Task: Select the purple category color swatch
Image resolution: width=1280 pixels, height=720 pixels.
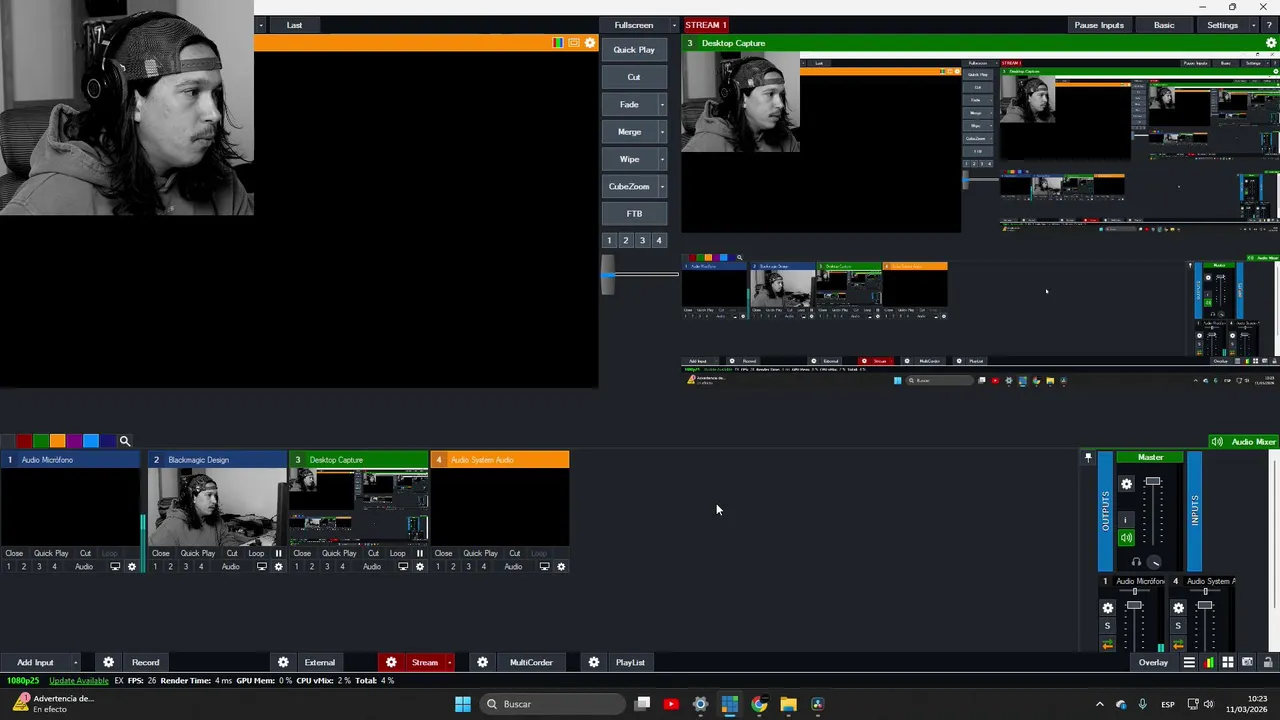Action: pyautogui.click(x=74, y=441)
